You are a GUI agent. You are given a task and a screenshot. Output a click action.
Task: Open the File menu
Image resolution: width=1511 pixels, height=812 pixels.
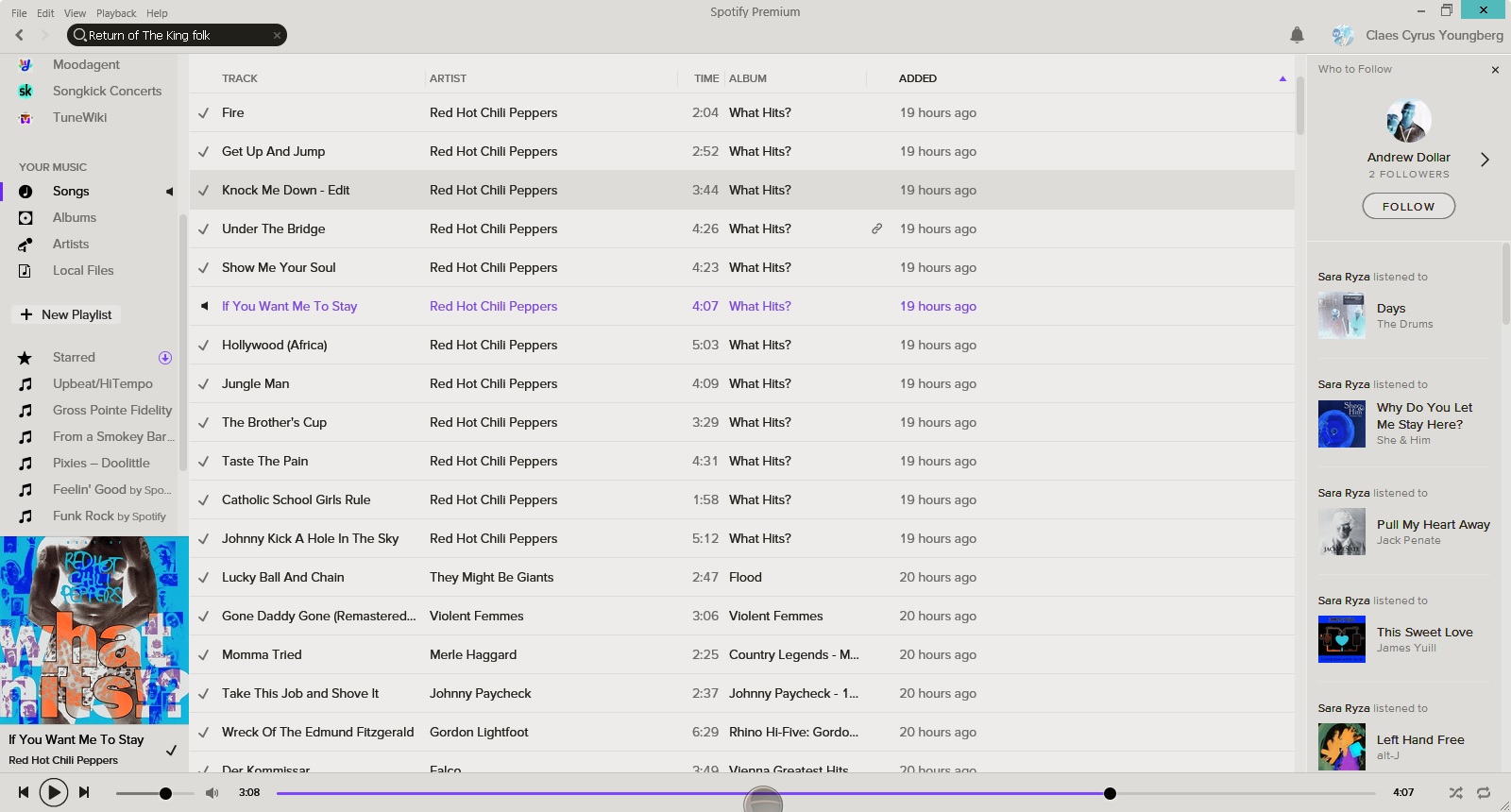click(19, 13)
